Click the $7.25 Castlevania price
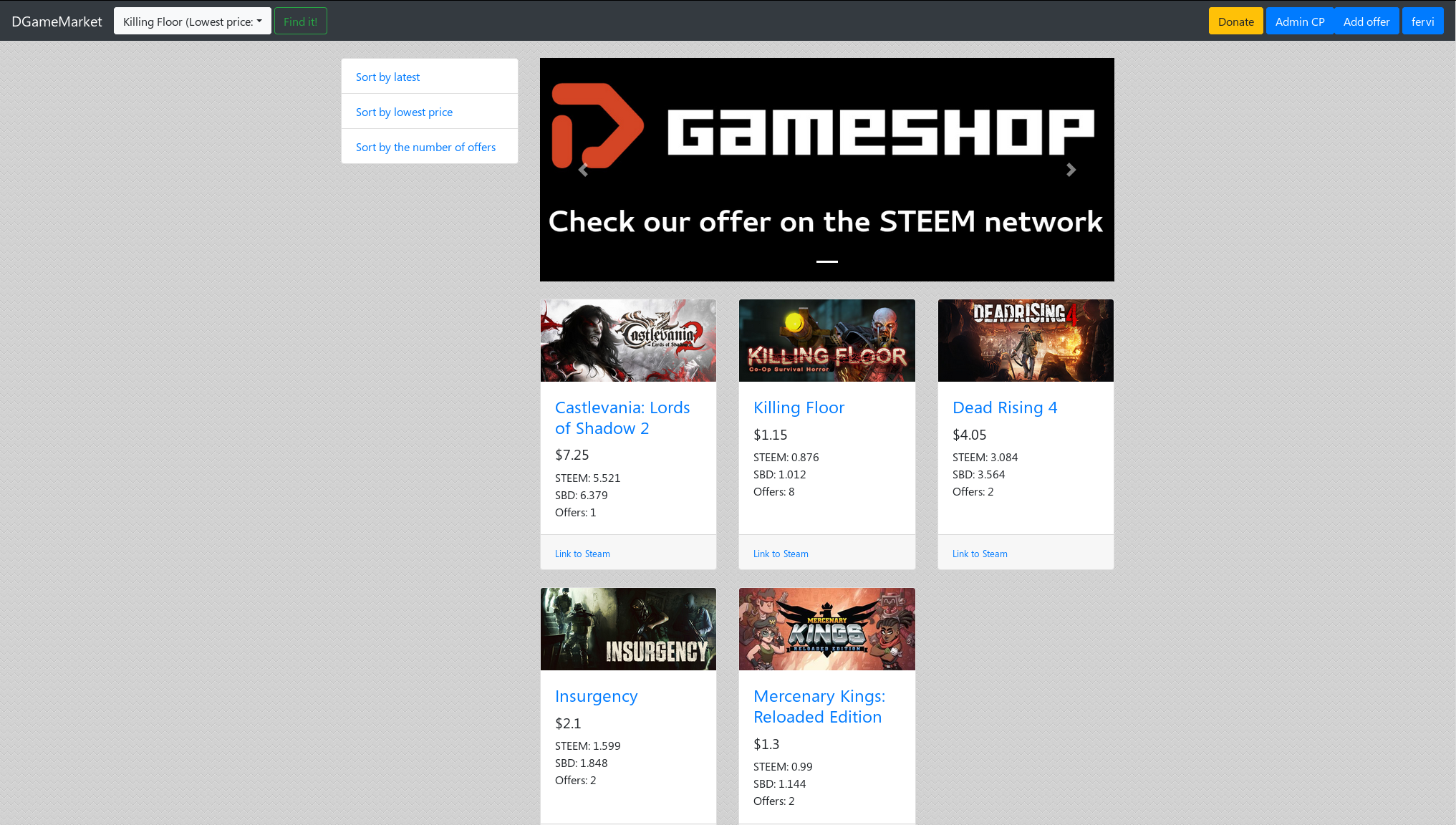This screenshot has height=825, width=1456. pyautogui.click(x=572, y=455)
